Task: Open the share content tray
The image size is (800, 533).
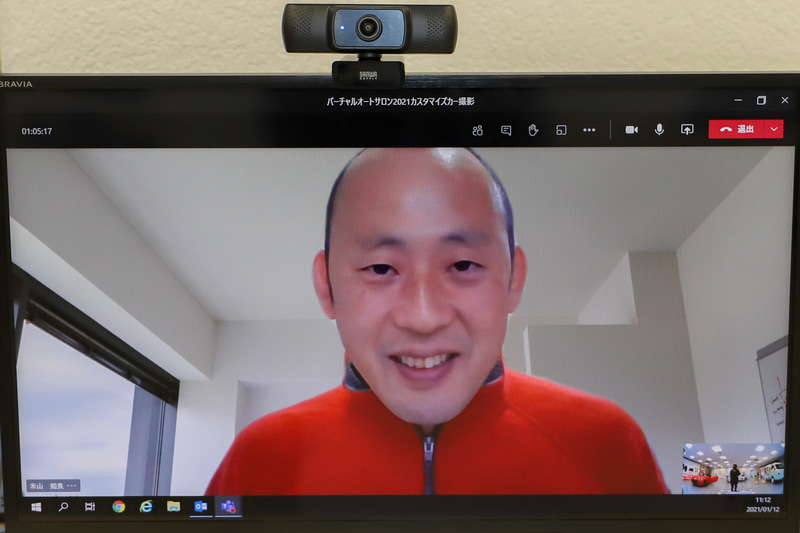Action: coord(687,130)
